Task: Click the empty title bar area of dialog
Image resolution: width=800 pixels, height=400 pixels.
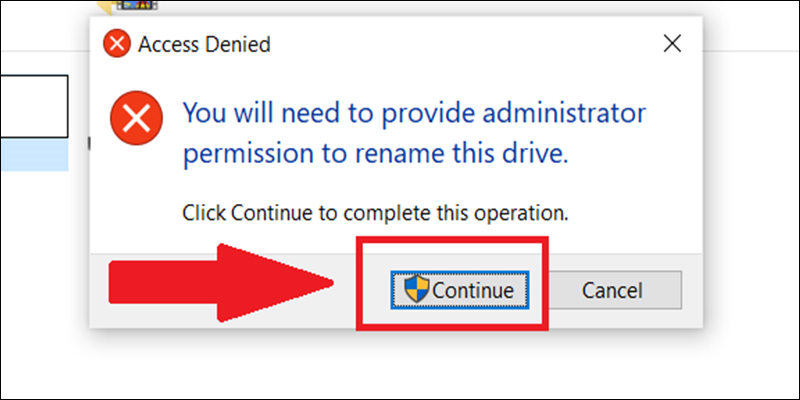Action: coord(459,44)
